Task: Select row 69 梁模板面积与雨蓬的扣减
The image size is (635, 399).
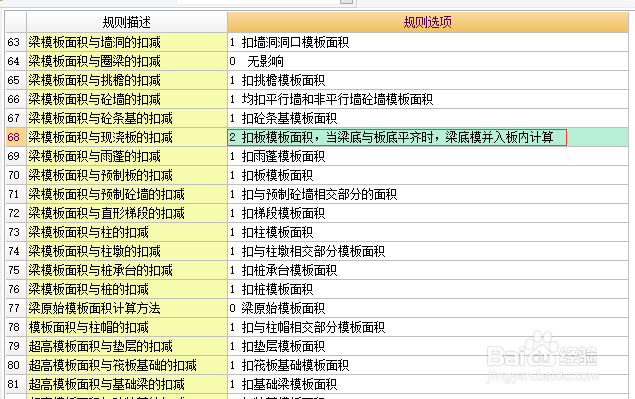Action: point(127,156)
